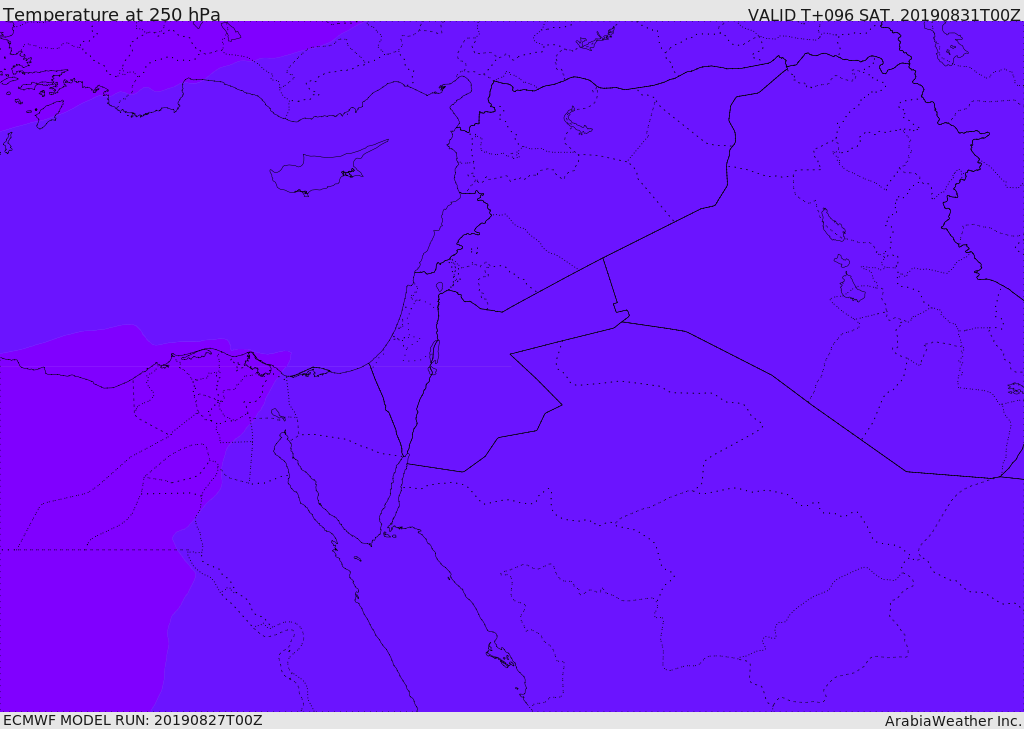This screenshot has height=729, width=1024.
Task: Click Lake Tharthar in Iraq
Action: click(832, 226)
